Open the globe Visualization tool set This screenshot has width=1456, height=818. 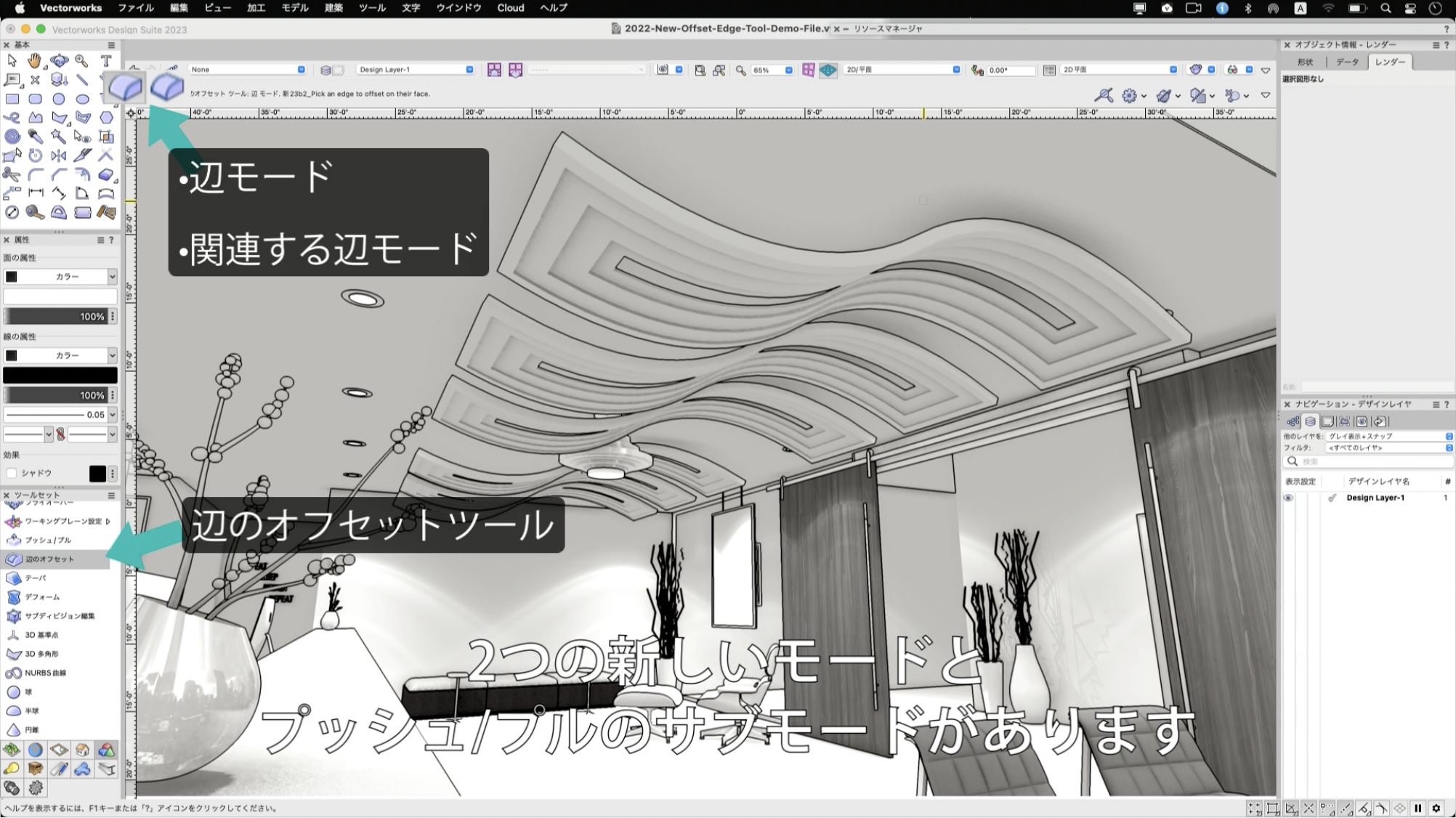(x=35, y=750)
